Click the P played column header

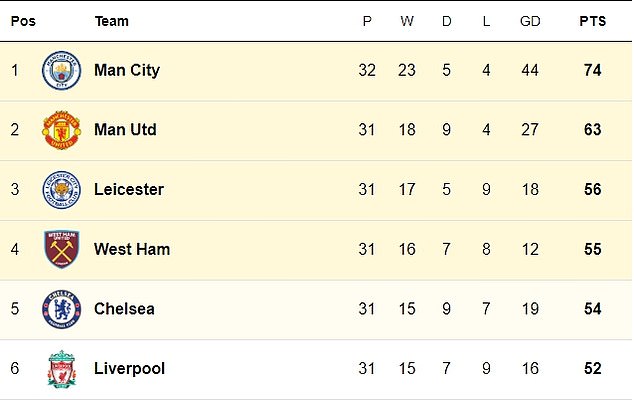[367, 21]
